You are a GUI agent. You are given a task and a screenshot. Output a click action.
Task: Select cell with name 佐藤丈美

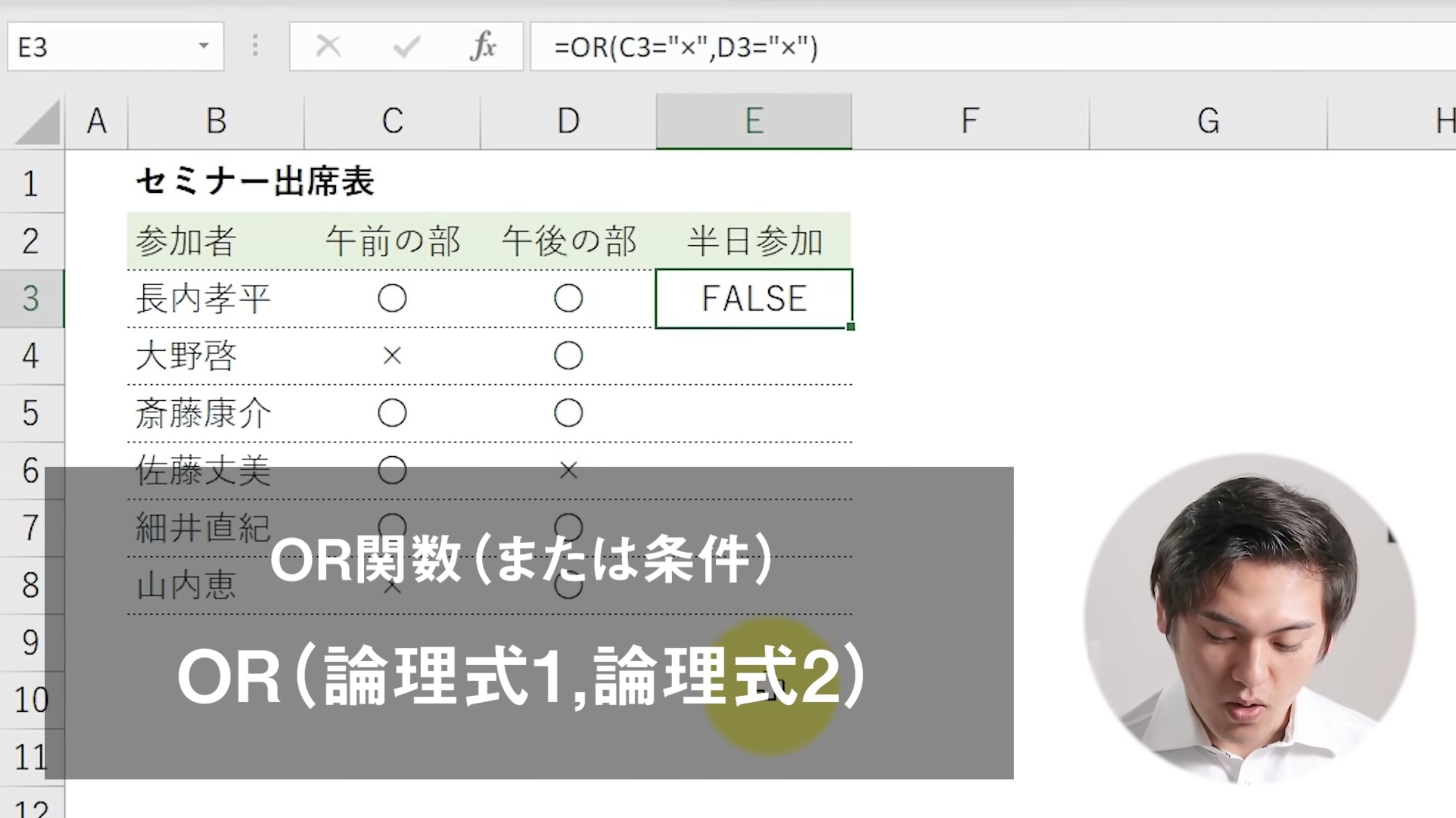point(216,470)
